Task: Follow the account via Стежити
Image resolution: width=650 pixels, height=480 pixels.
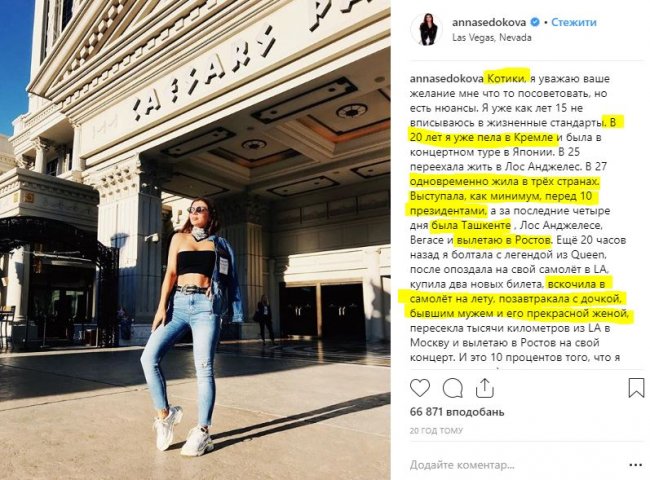Action: 573,22
